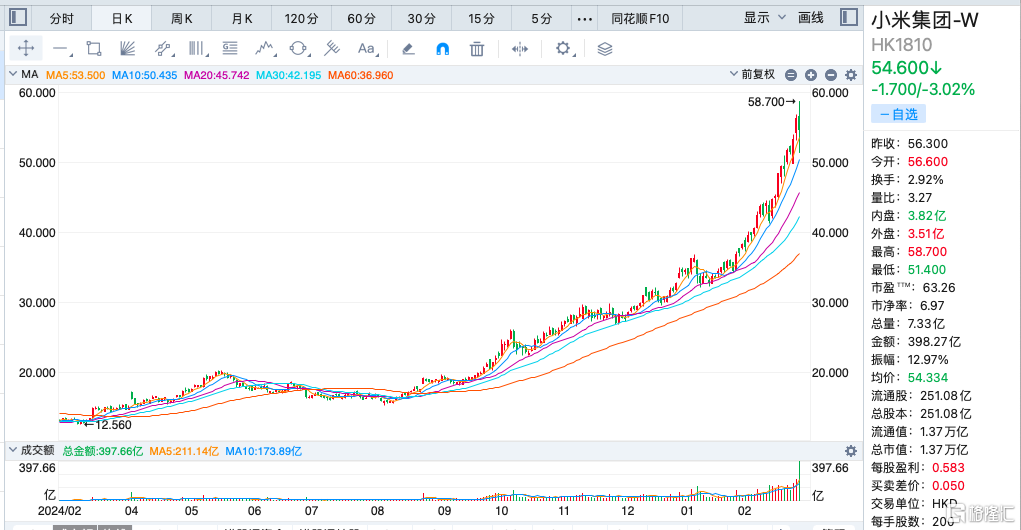The image size is (1021, 530).
Task: Select the fan lines drawing tool
Action: tap(128, 49)
